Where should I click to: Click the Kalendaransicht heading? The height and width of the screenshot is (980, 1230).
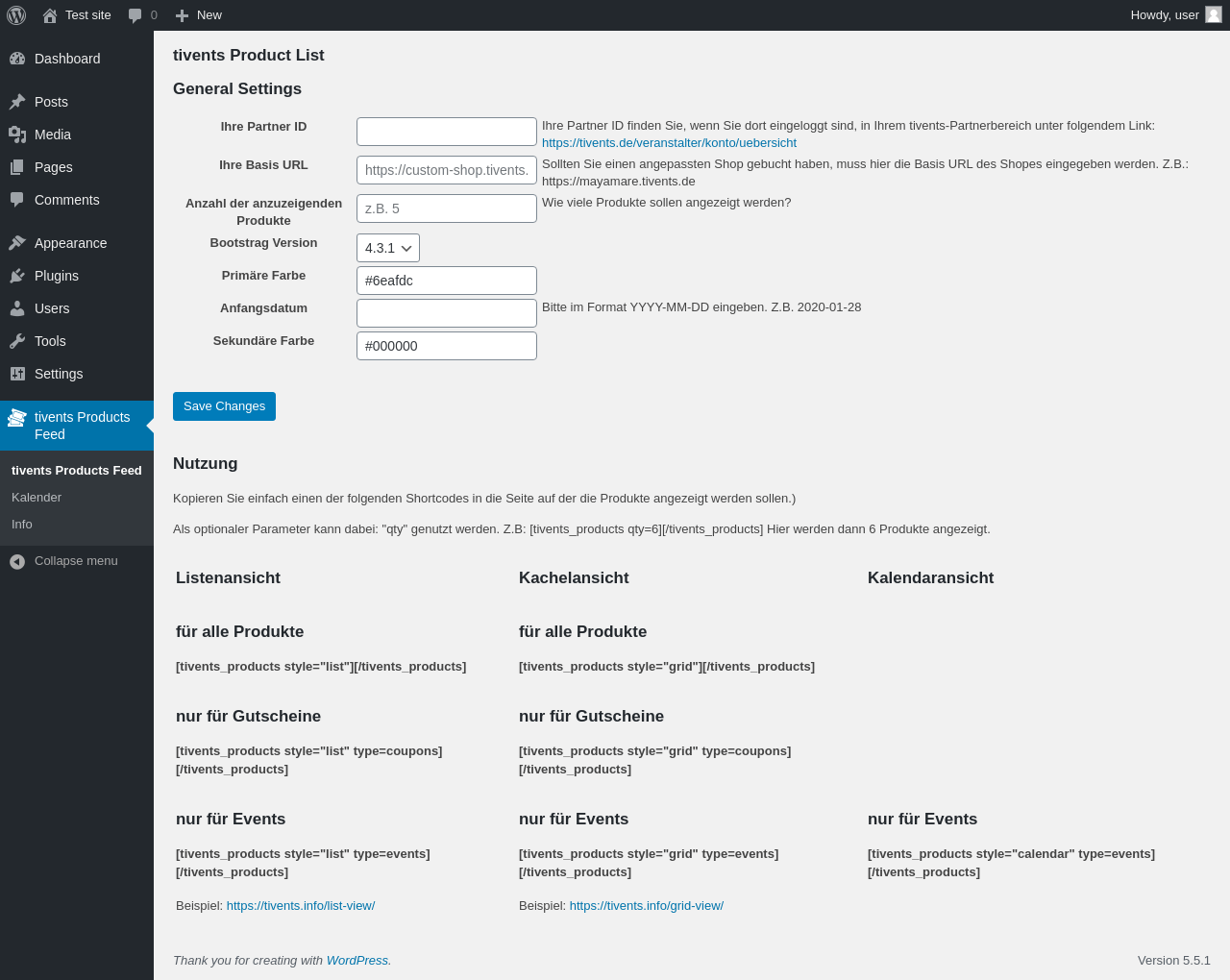tap(930, 578)
